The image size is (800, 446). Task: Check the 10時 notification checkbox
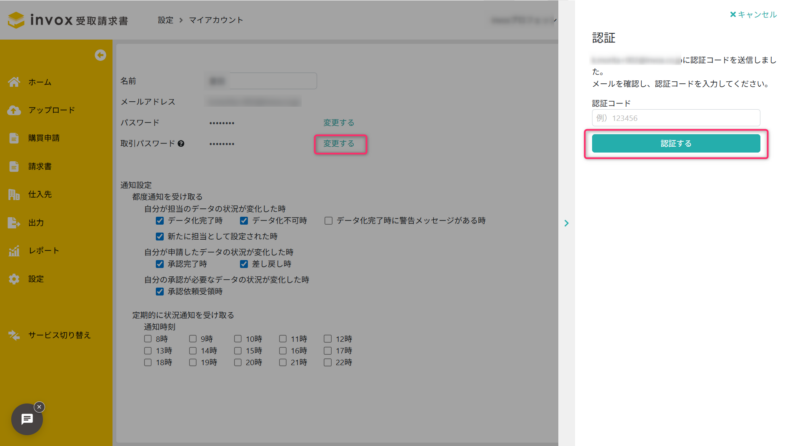(x=238, y=339)
